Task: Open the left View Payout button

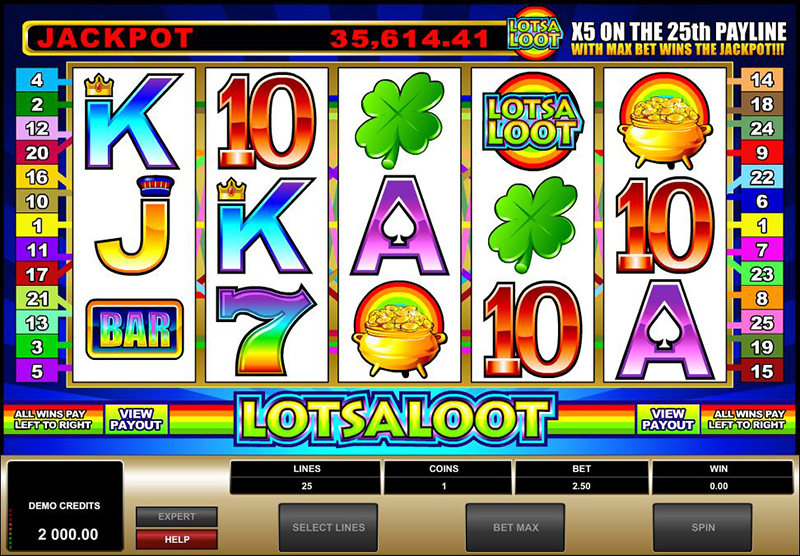Action: [136, 419]
